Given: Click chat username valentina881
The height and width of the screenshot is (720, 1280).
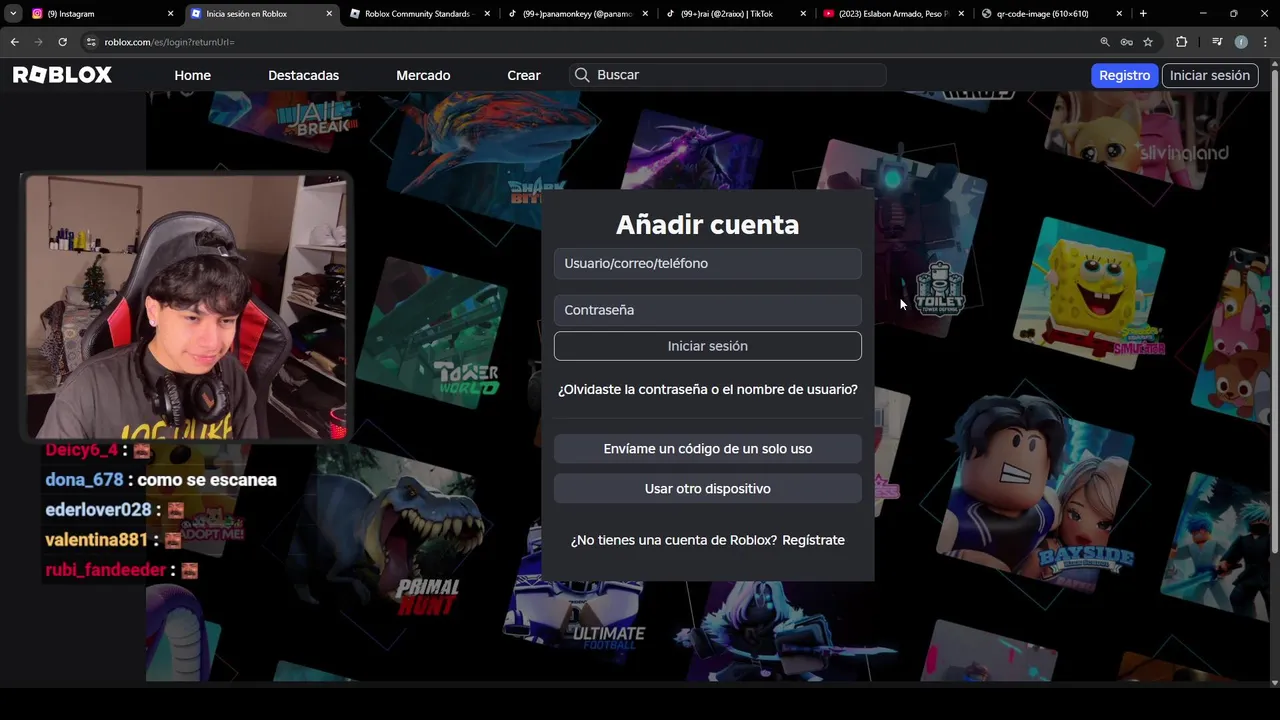Looking at the screenshot, I should 96,540.
